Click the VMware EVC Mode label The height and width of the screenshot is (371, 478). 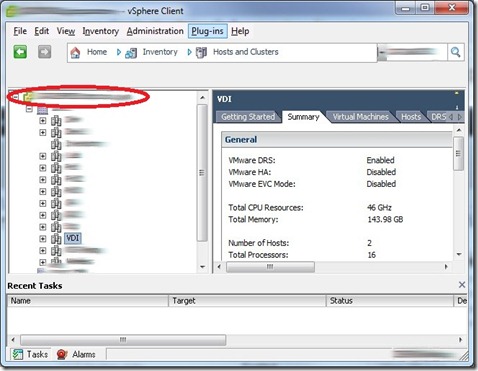click(x=262, y=184)
